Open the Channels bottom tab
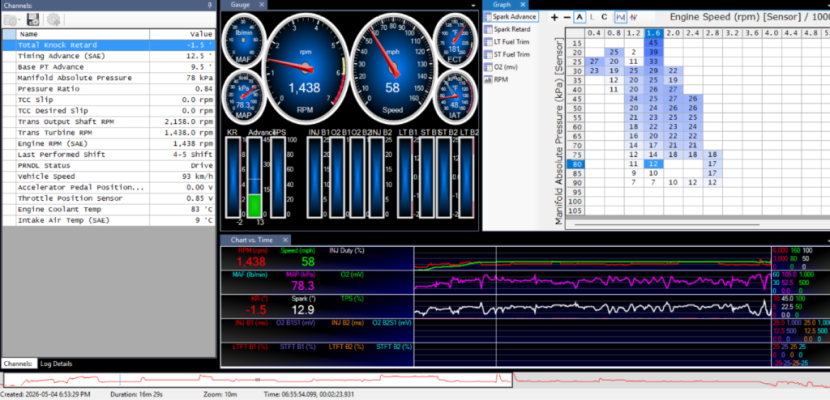830x400 pixels. [19, 363]
